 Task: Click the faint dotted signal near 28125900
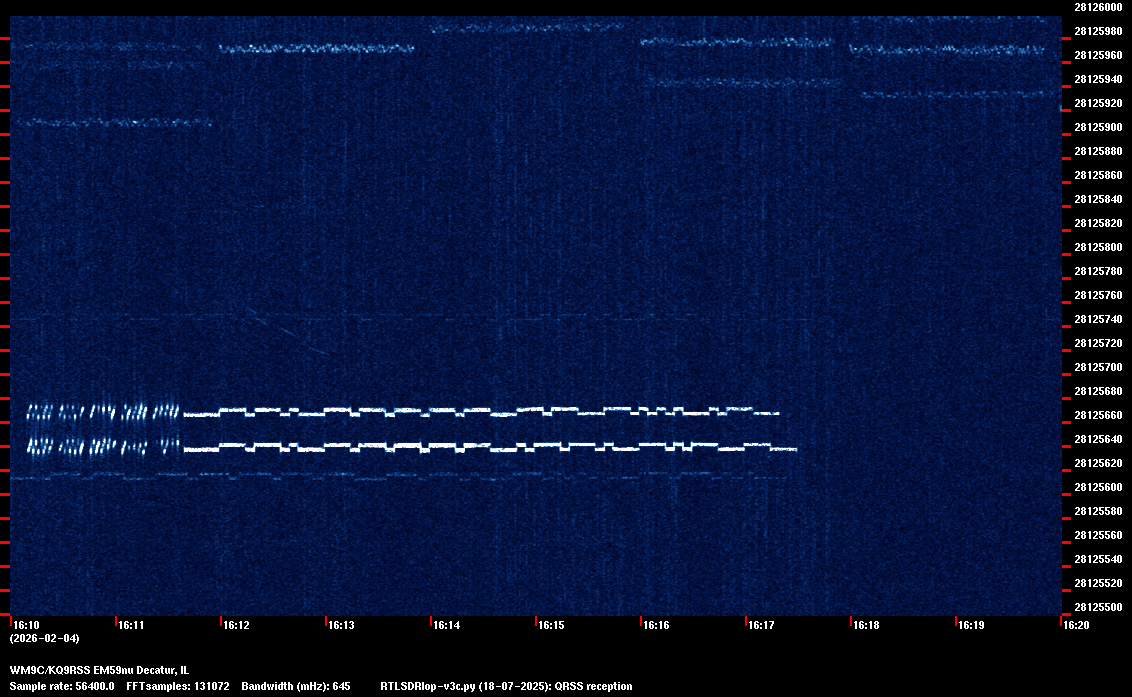pyautogui.click(x=110, y=123)
